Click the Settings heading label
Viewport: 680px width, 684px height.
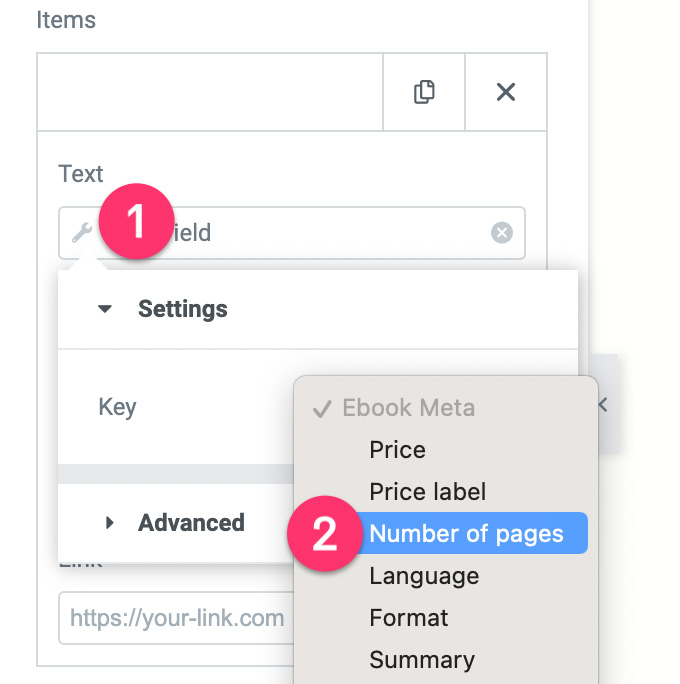coord(182,309)
